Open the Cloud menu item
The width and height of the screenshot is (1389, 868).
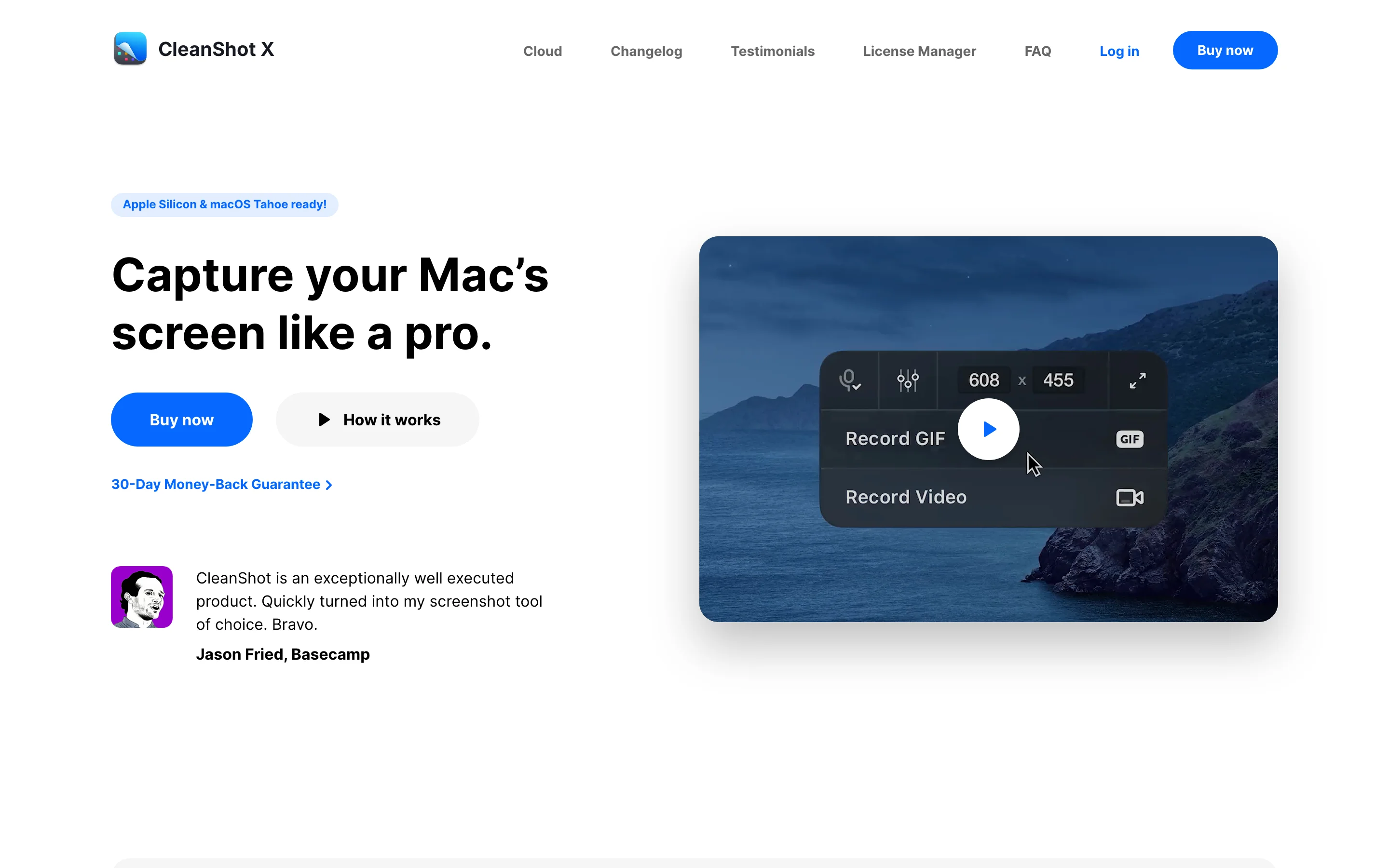[x=543, y=51]
